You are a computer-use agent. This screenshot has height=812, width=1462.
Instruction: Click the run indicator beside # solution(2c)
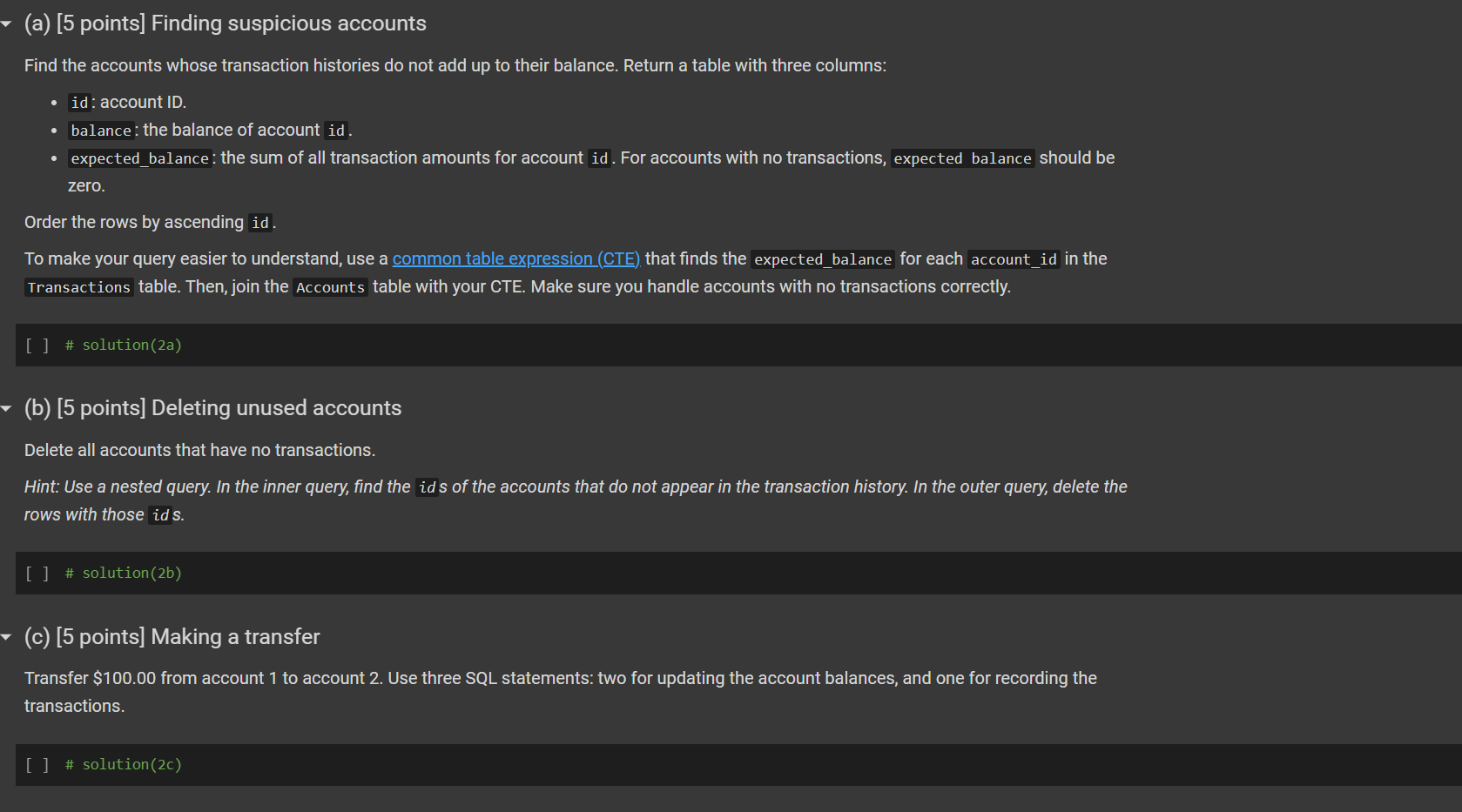coord(37,764)
